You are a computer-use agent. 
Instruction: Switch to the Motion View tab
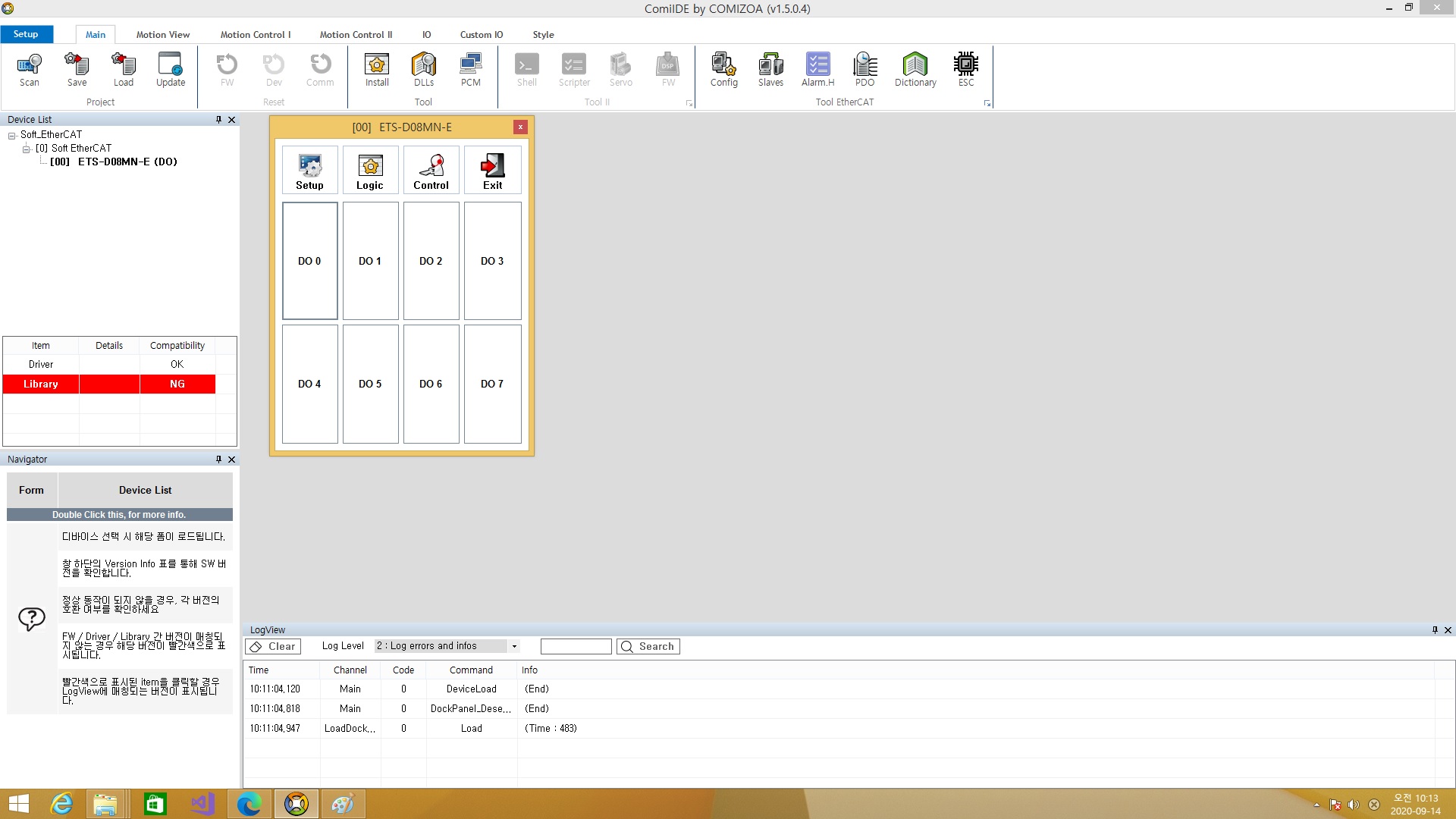click(x=163, y=35)
